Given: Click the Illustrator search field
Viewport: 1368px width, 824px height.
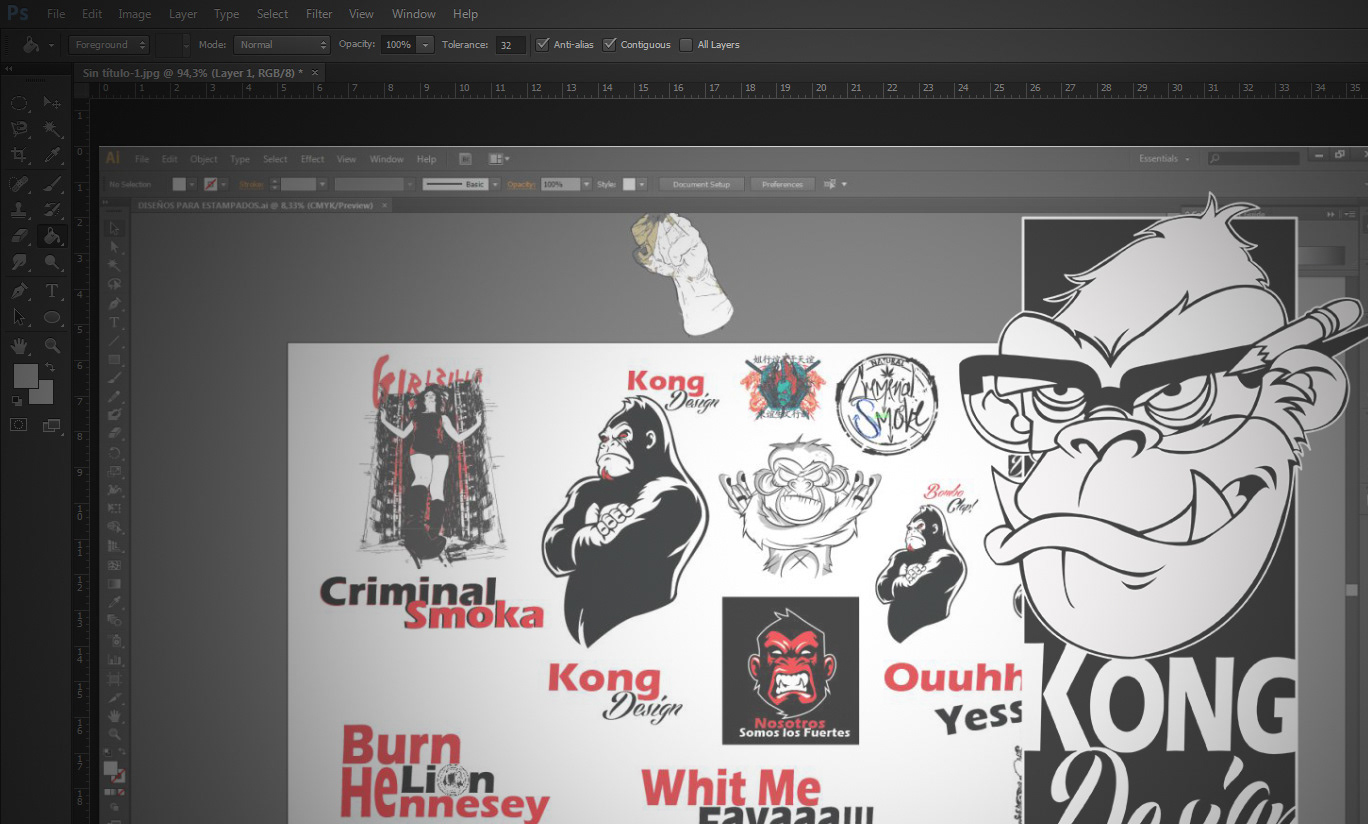Looking at the screenshot, I should tap(1253, 158).
